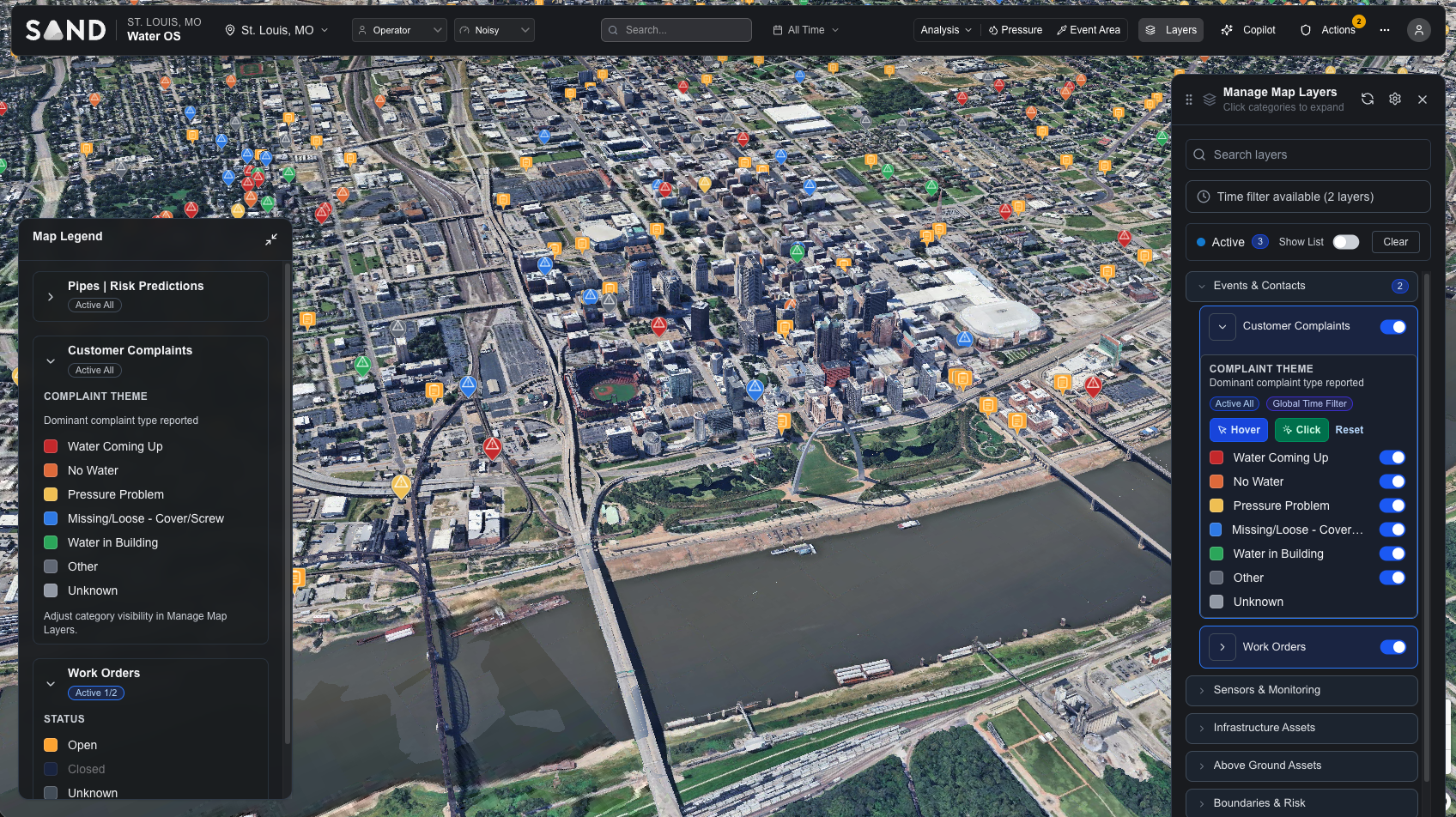
Task: Click the green Click mode button
Action: 1301,430
